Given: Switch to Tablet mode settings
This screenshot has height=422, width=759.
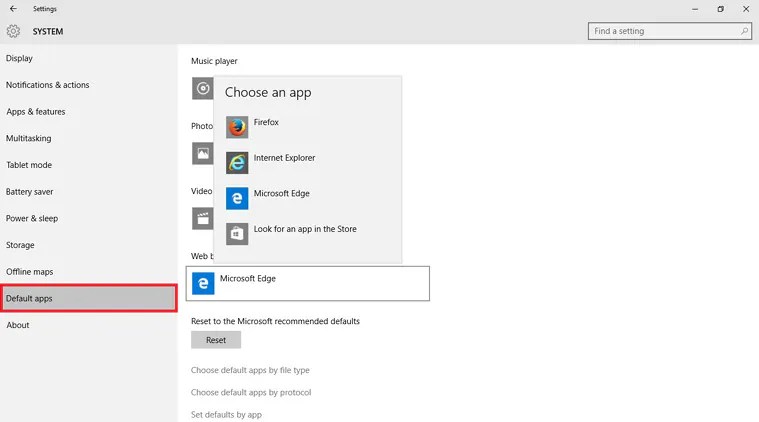Looking at the screenshot, I should click(29, 165).
